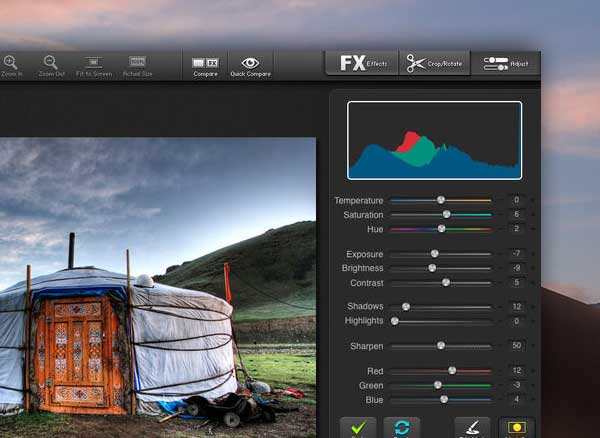Screen dimensions: 600x438
Task: Click the Green value field showing -3
Action: [x=517, y=385]
